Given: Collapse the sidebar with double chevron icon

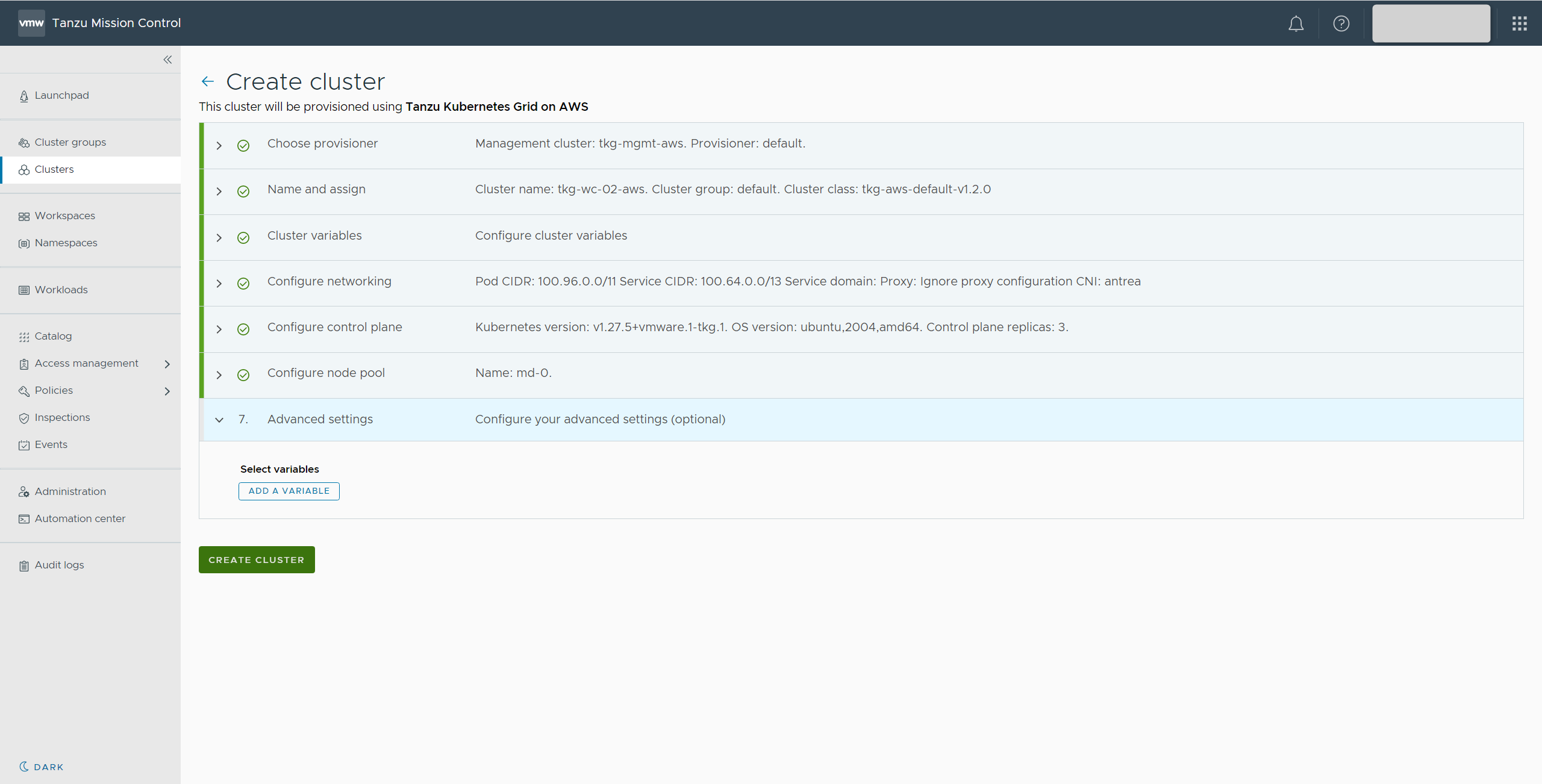Looking at the screenshot, I should (167, 60).
